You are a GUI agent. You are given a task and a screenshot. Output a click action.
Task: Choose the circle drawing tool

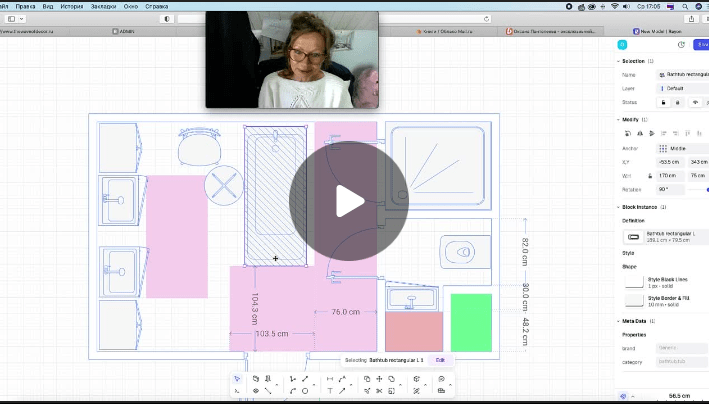(x=305, y=391)
